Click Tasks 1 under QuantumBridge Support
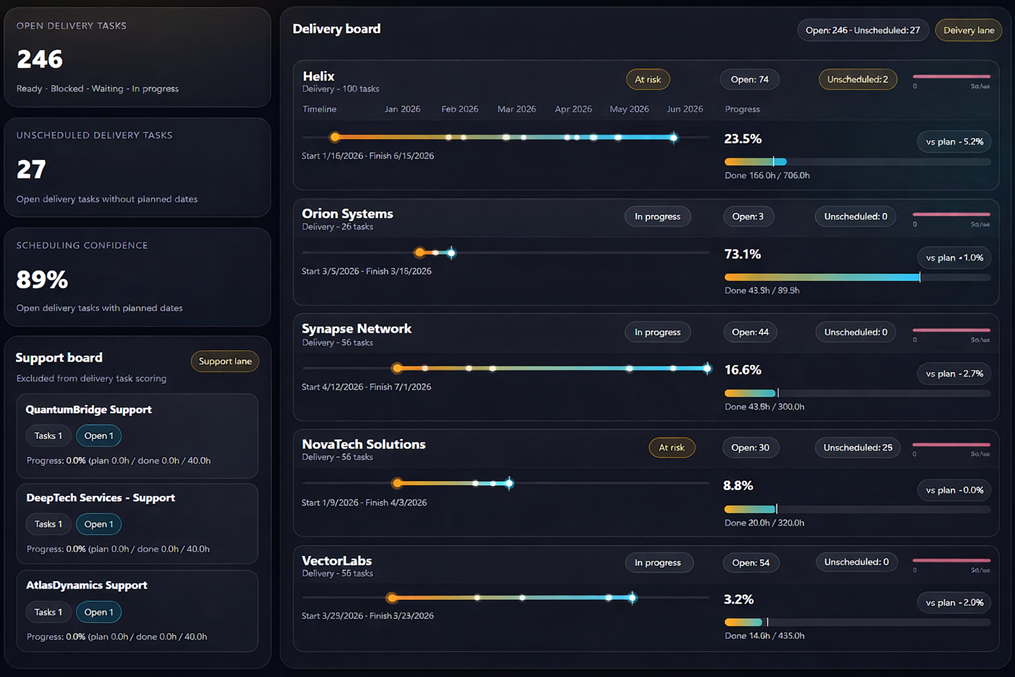The height and width of the screenshot is (677, 1015). (48, 436)
